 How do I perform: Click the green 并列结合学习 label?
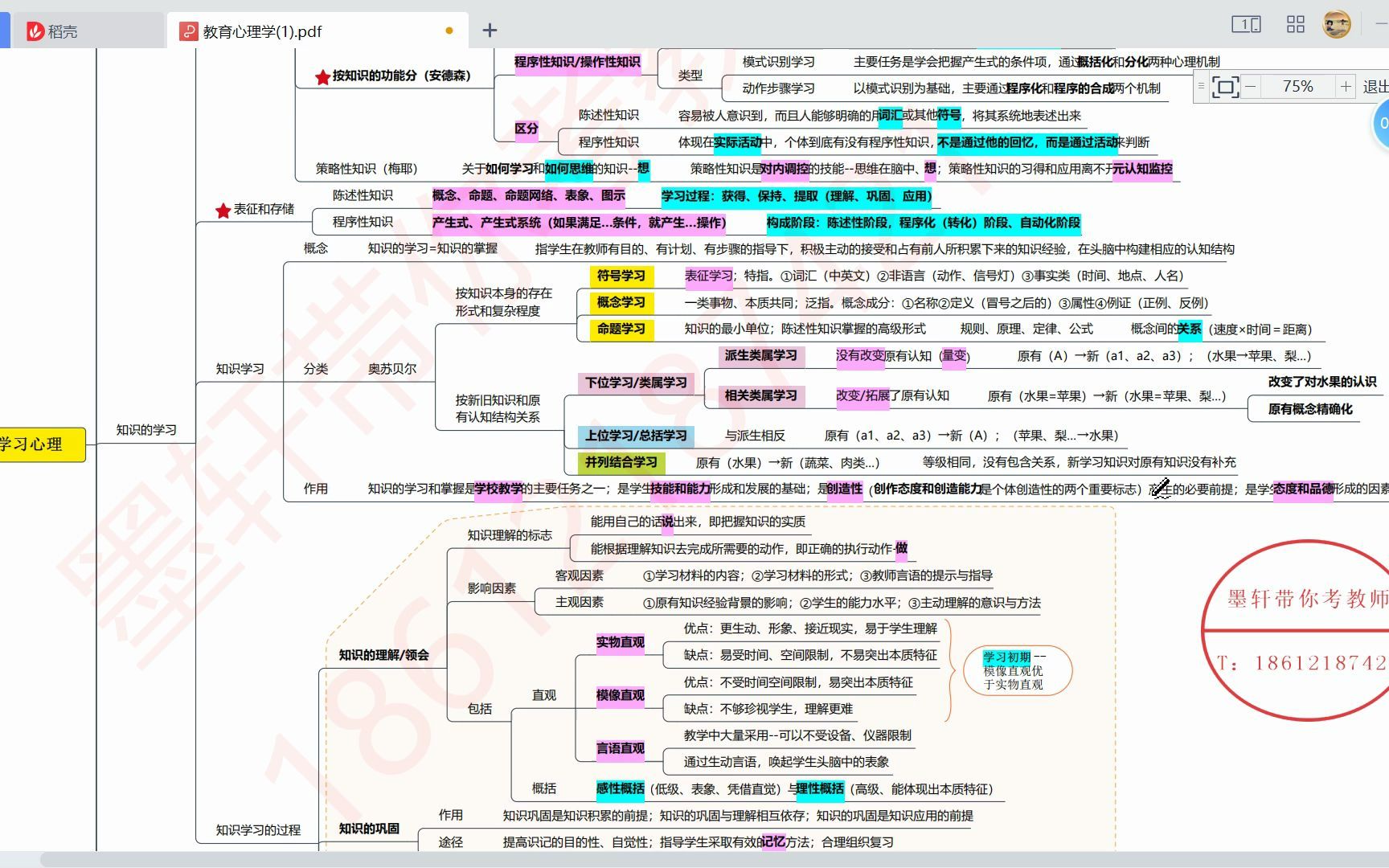click(621, 462)
